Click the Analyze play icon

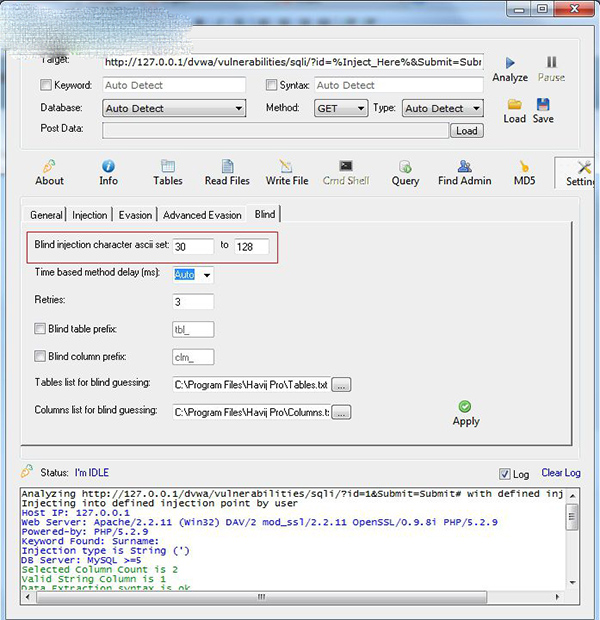(x=510, y=63)
